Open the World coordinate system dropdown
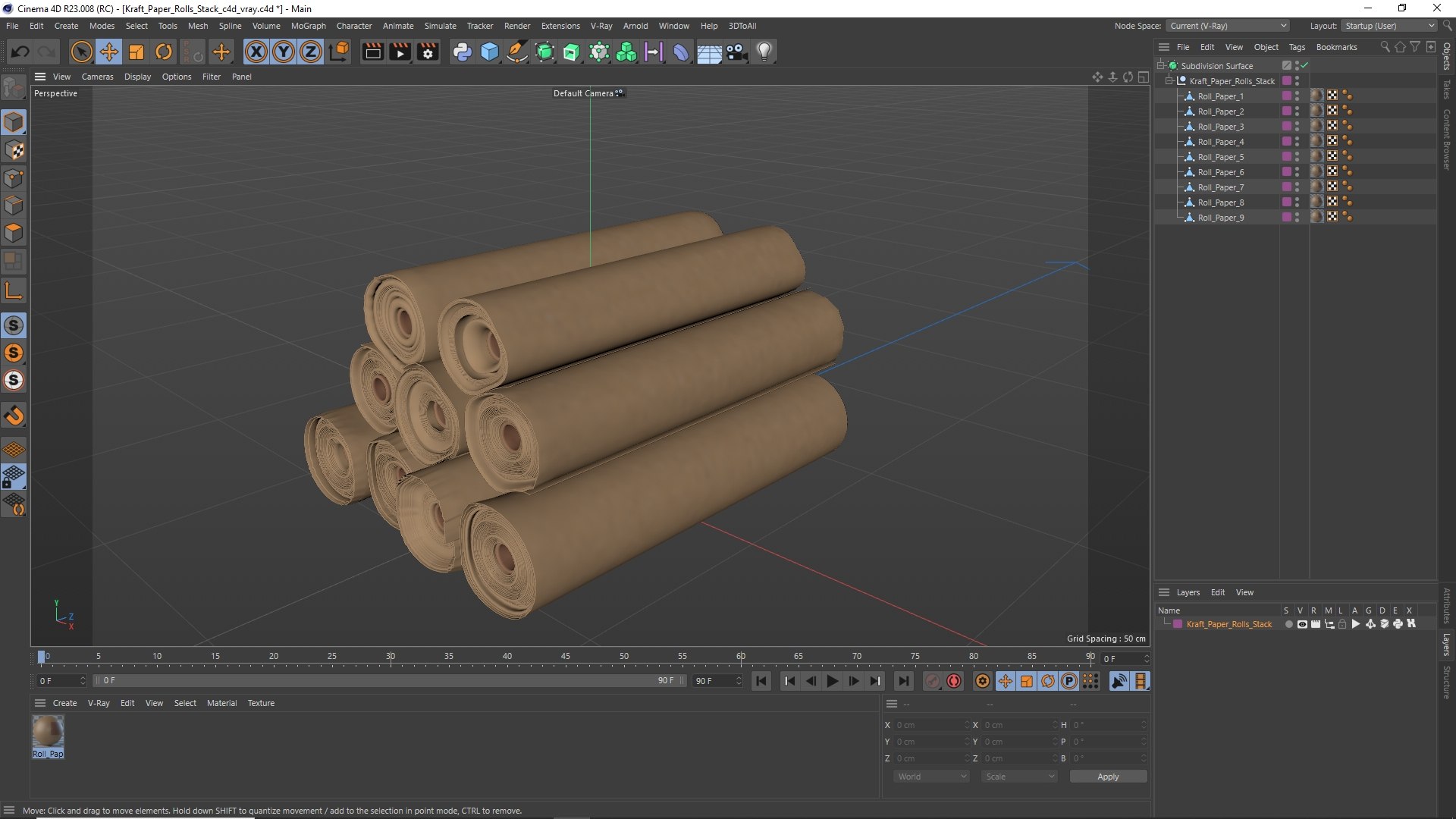 [931, 777]
